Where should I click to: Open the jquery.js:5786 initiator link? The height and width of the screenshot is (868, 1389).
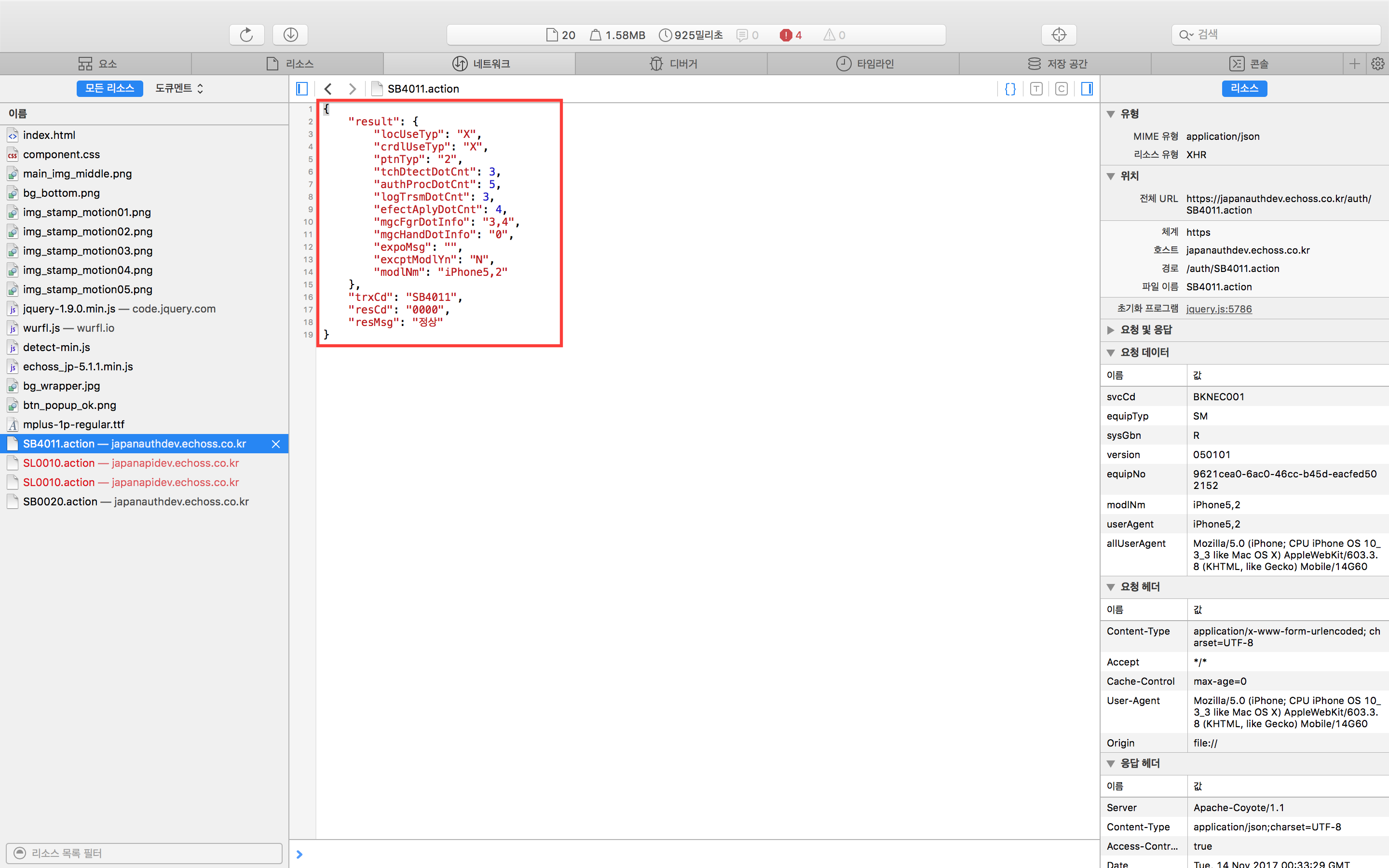pyautogui.click(x=1219, y=309)
